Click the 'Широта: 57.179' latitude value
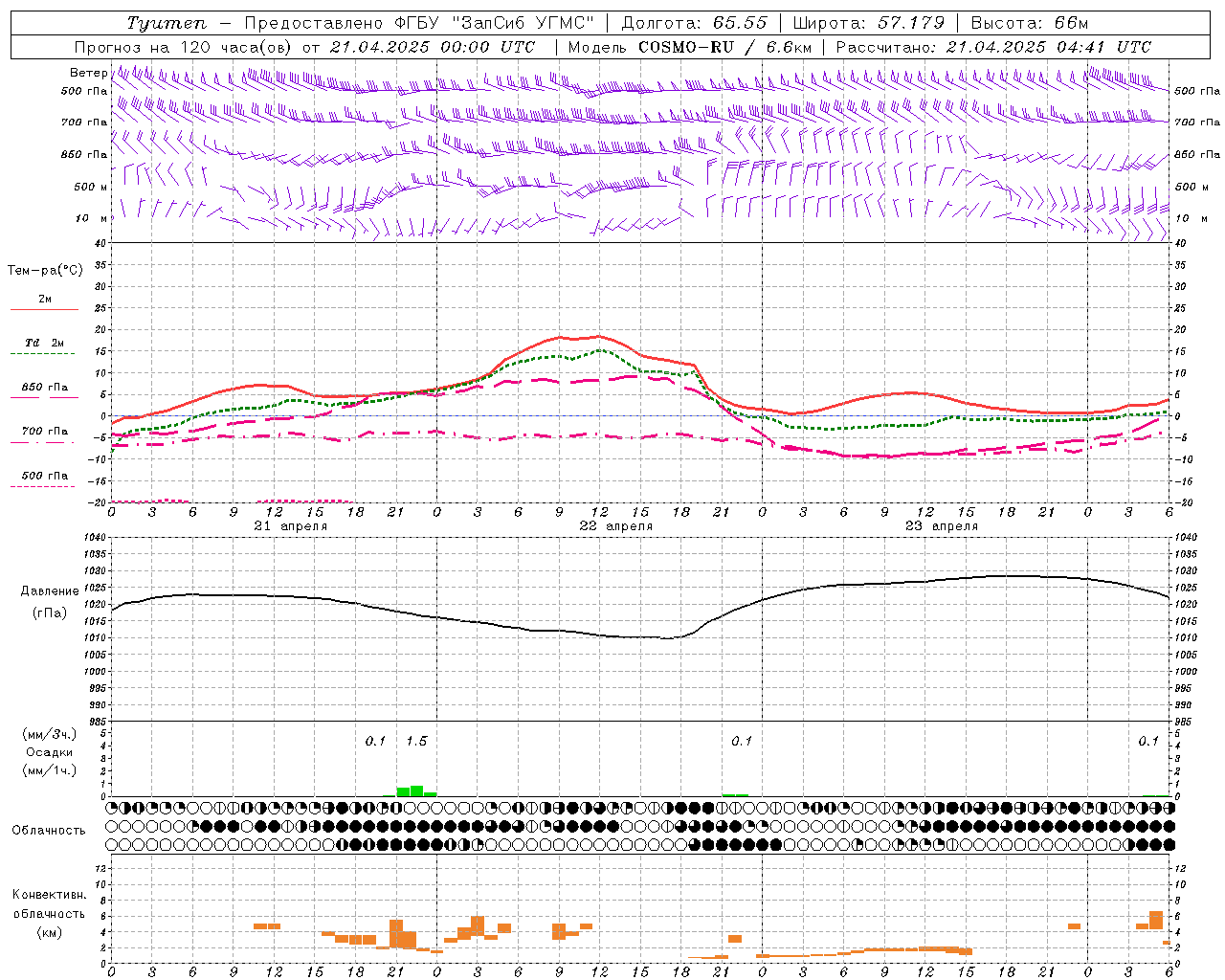The height and width of the screenshot is (980, 1225). point(869,23)
